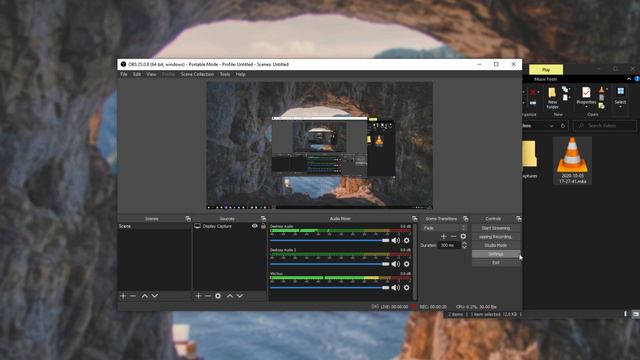Move the scene down with the Scenes arrow
Screen dimensions: 640x360
coord(155,296)
